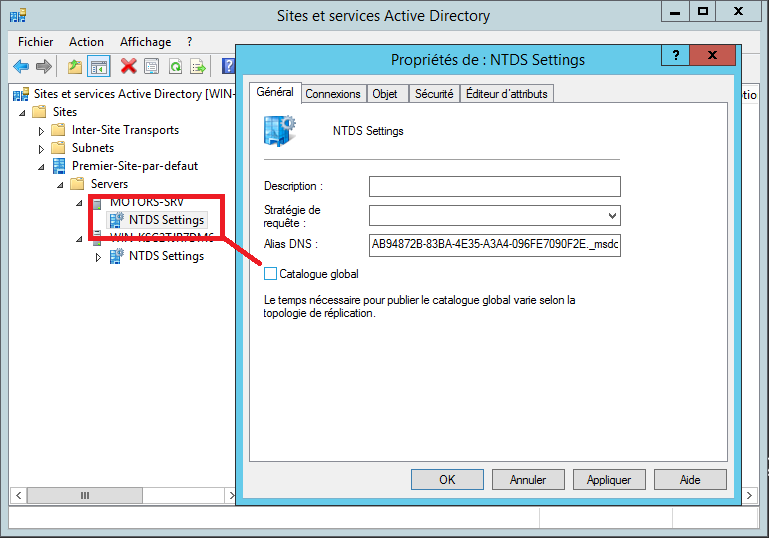Screen dimensions: 769x538
Task: Open the Properties toolbar icon
Action: coord(152,66)
